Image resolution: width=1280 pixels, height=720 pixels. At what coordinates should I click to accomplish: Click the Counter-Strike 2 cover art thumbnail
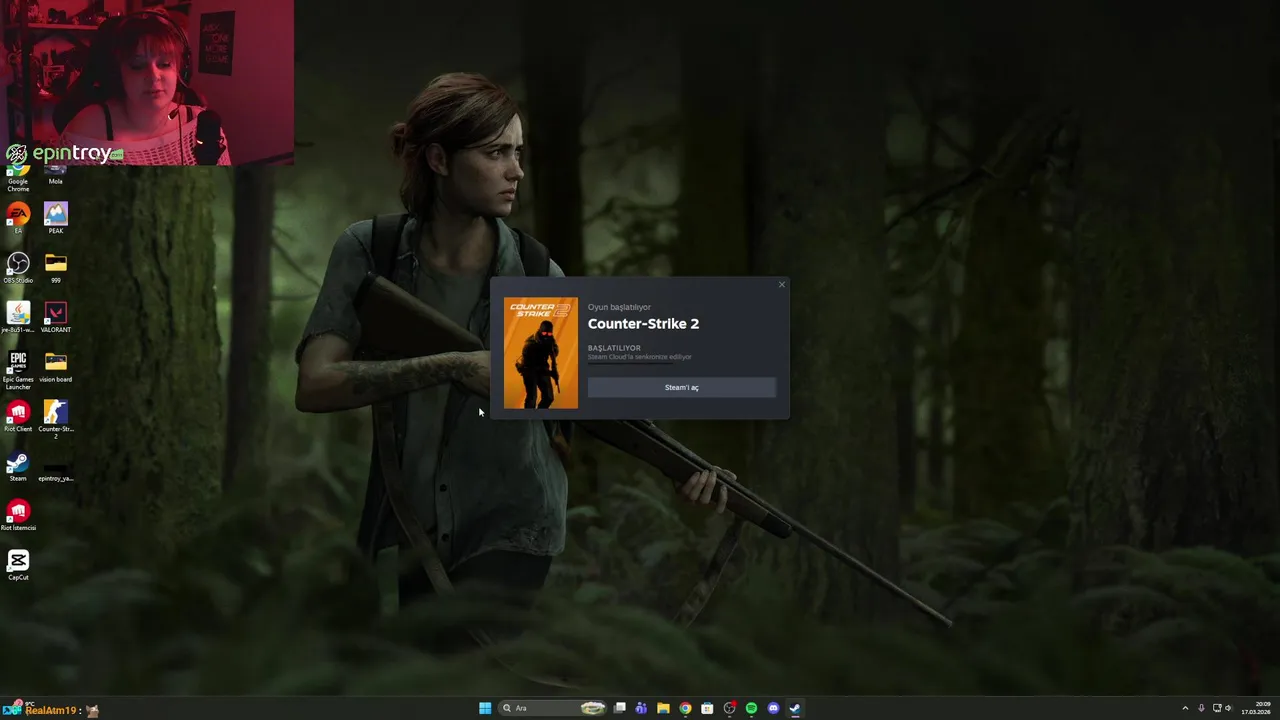(541, 353)
